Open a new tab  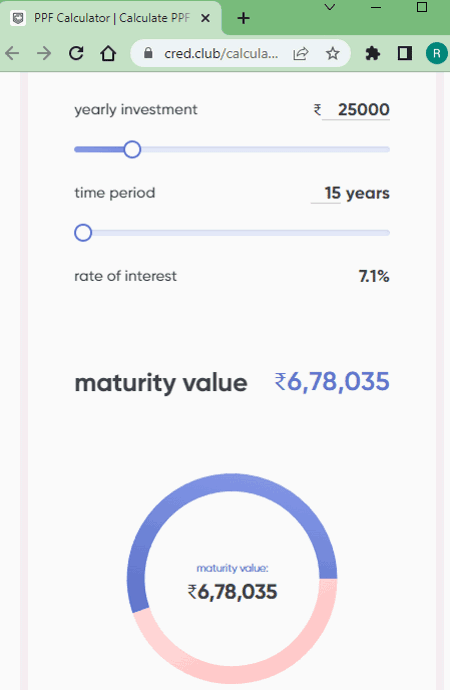pos(243,18)
